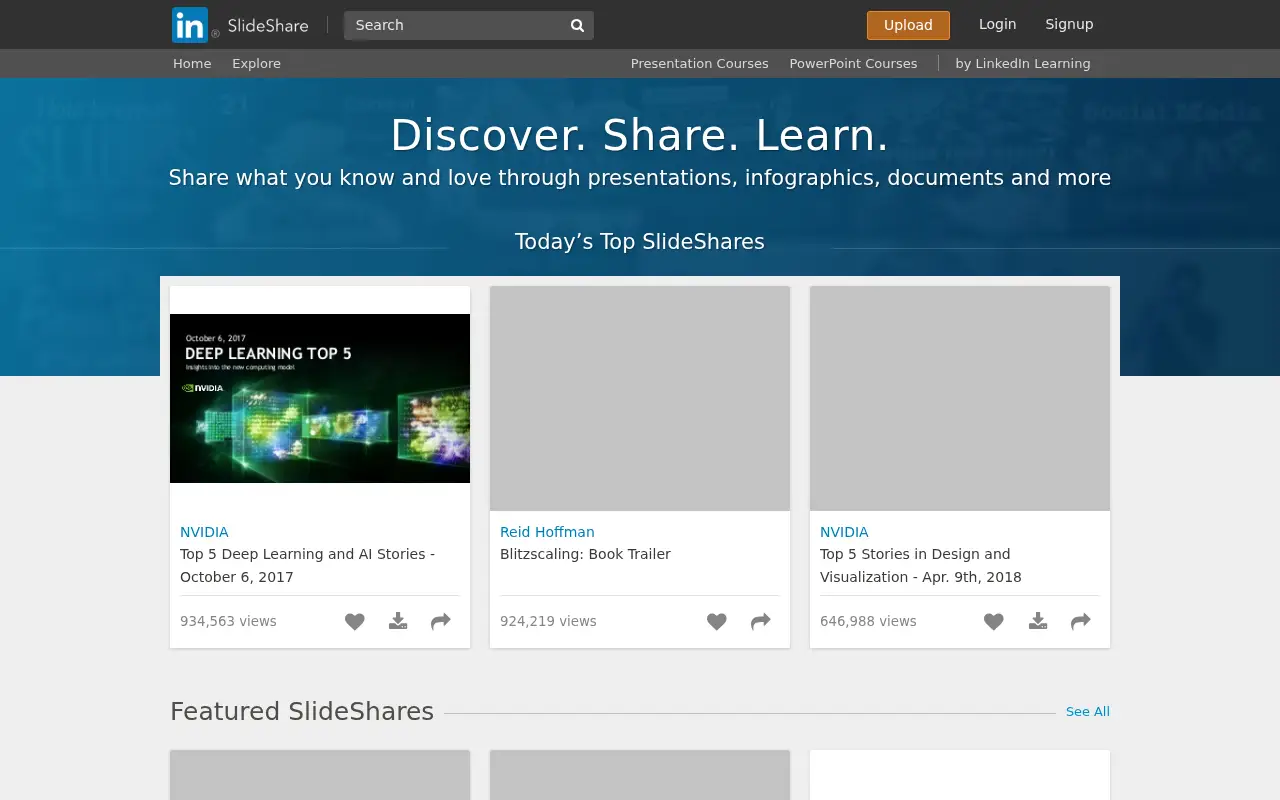The width and height of the screenshot is (1280, 800).
Task: Open title 'Top 5 Stories in Design and Visualization'
Action: coord(921,565)
